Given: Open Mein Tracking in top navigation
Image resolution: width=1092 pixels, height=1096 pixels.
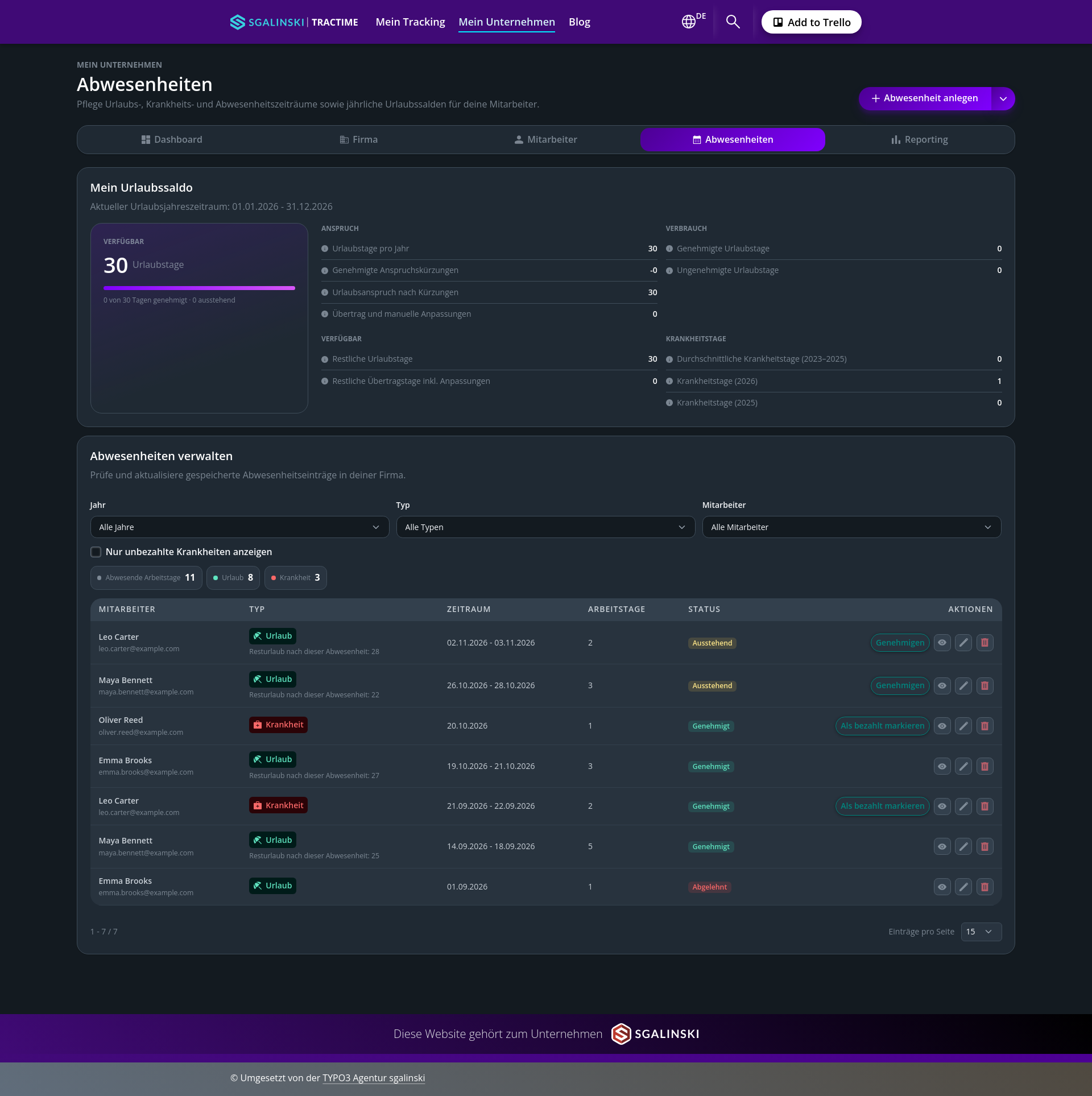Looking at the screenshot, I should [410, 22].
